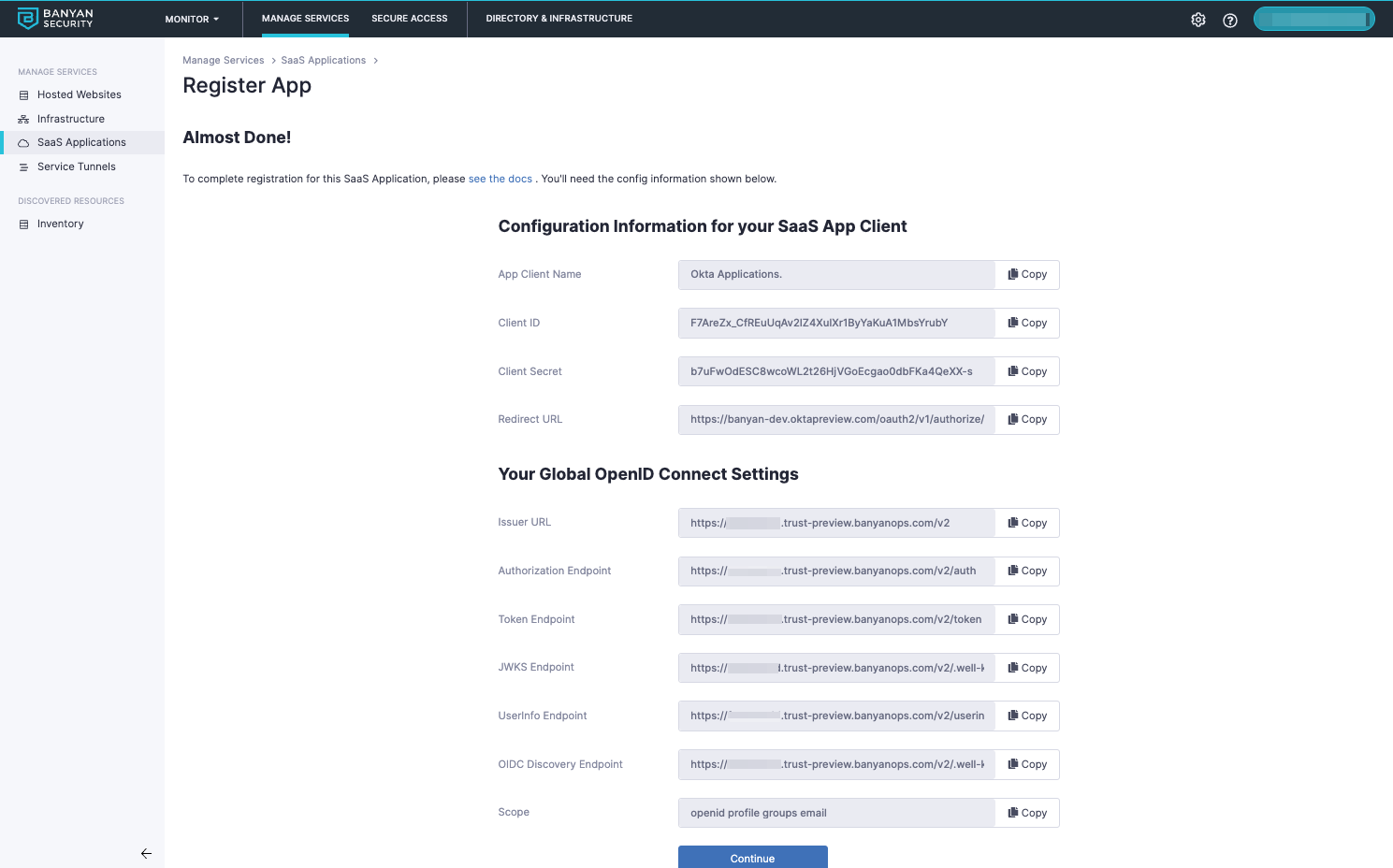Copy the Scope value
Image resolution: width=1393 pixels, height=868 pixels.
[1027, 813]
